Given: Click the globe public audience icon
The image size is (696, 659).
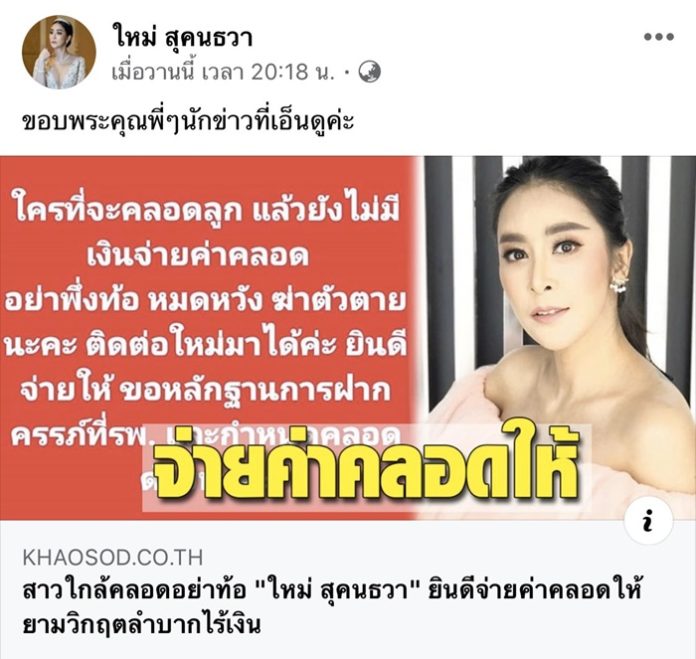Looking at the screenshot, I should pos(370,72).
